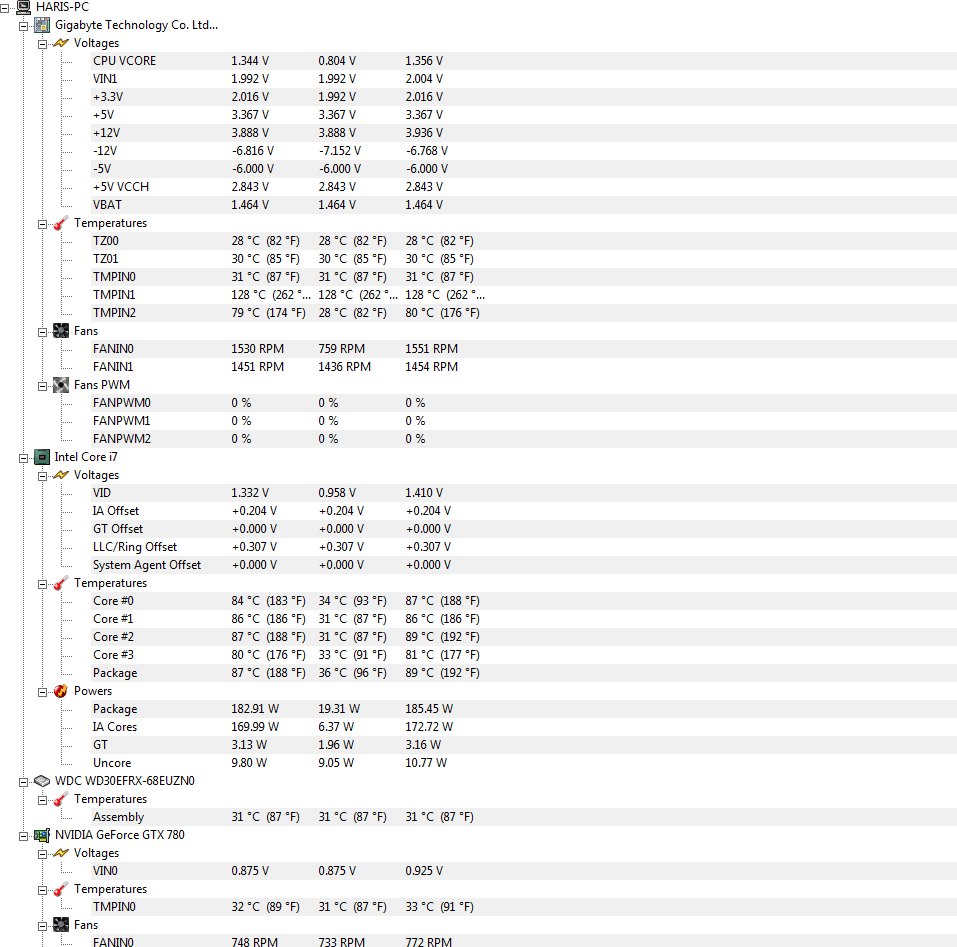Collapse the Gigabyte Temperatures group
The height and width of the screenshot is (947, 957).
click(43, 225)
